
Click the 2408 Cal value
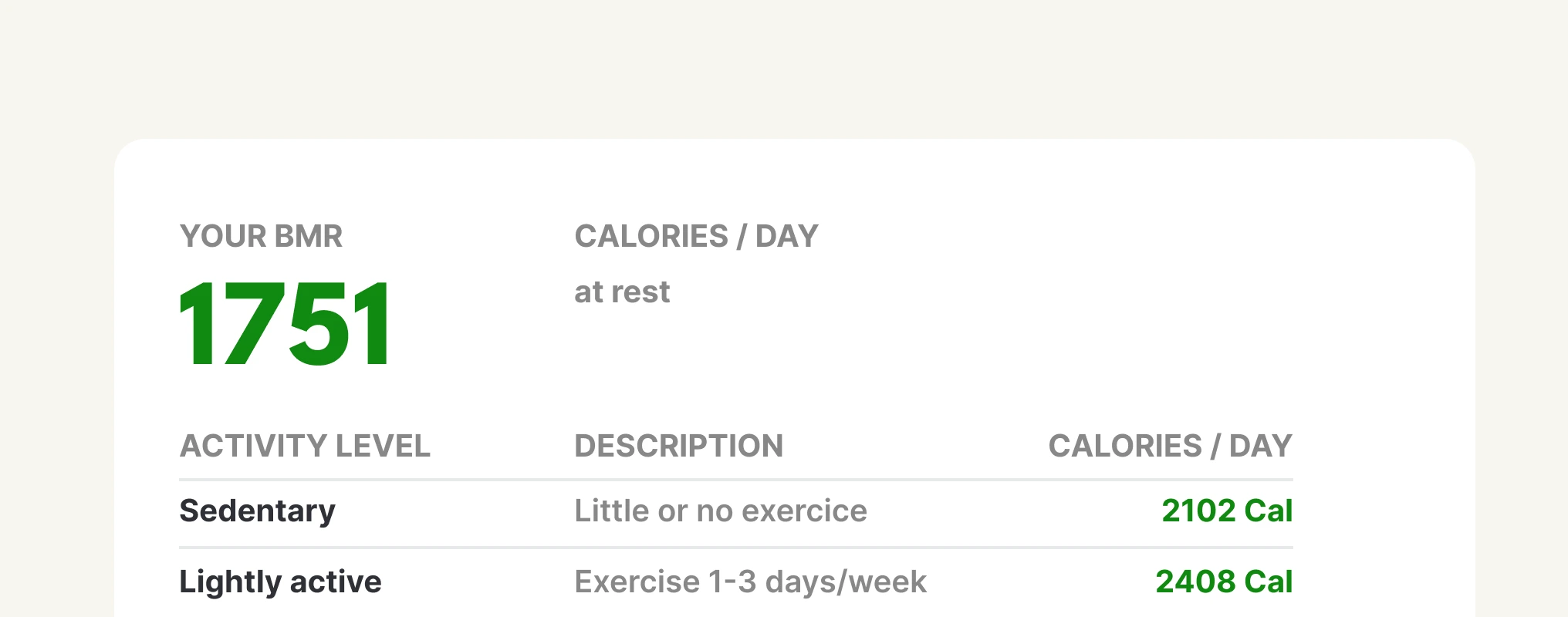1224,582
